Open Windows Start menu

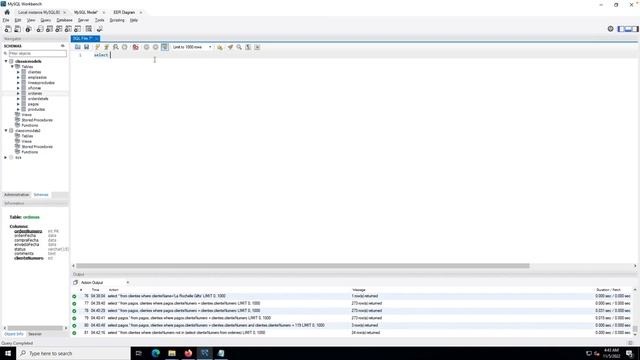tap(8, 353)
